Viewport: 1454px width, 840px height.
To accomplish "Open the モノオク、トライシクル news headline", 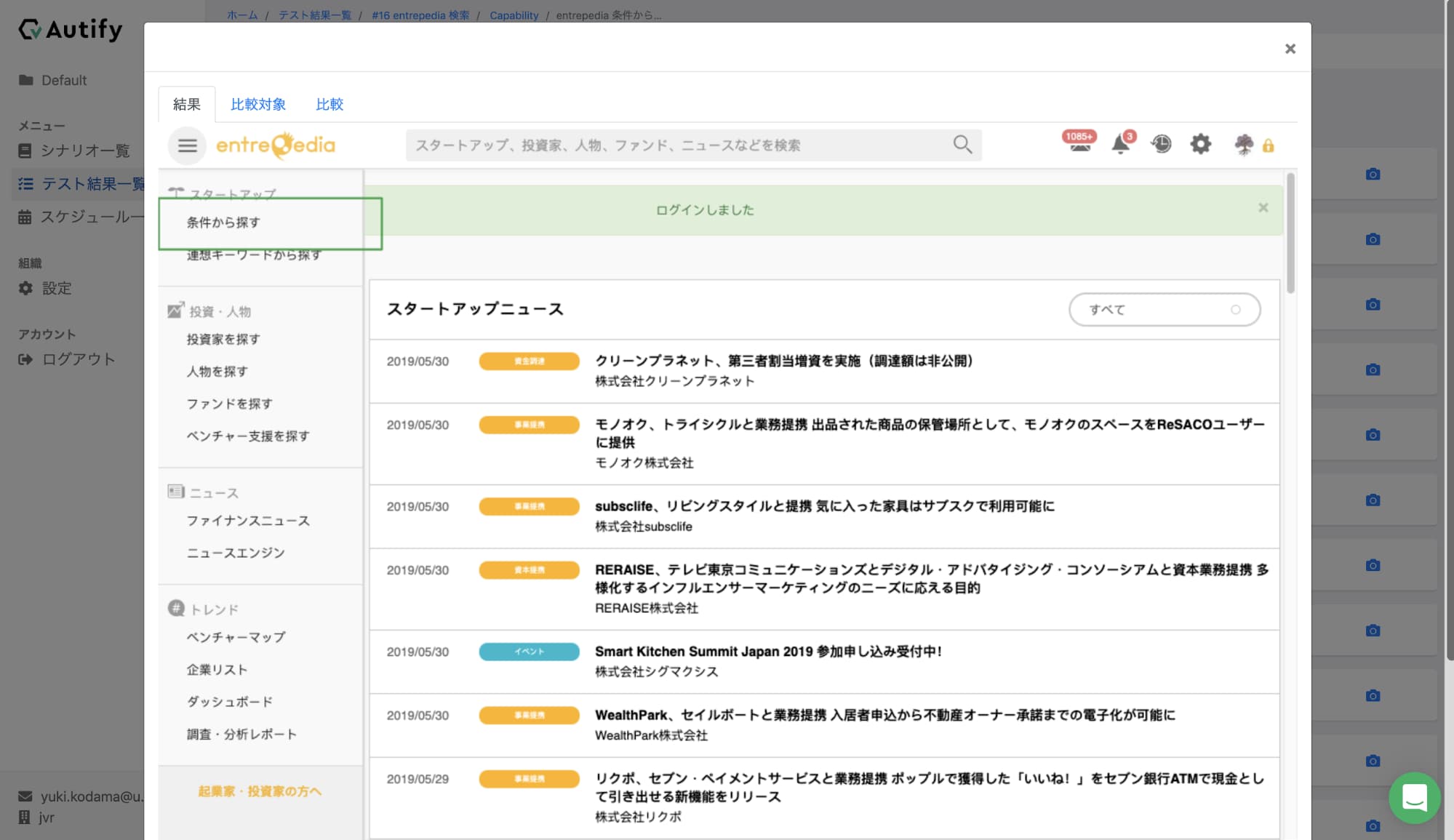I will pyautogui.click(x=930, y=433).
